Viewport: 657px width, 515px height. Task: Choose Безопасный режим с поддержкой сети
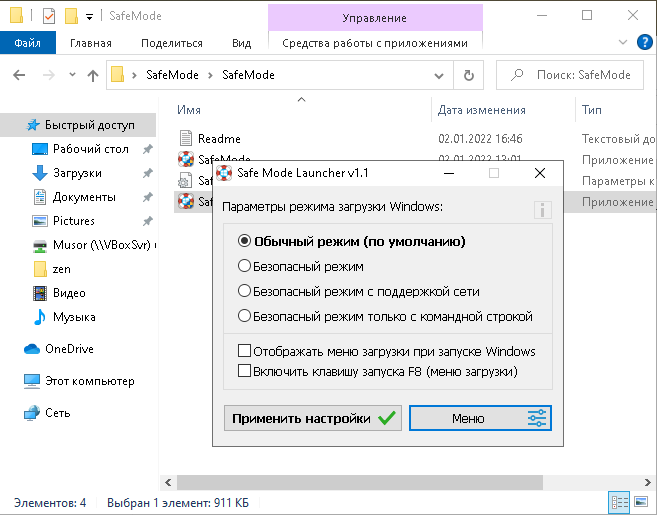[x=244, y=291]
